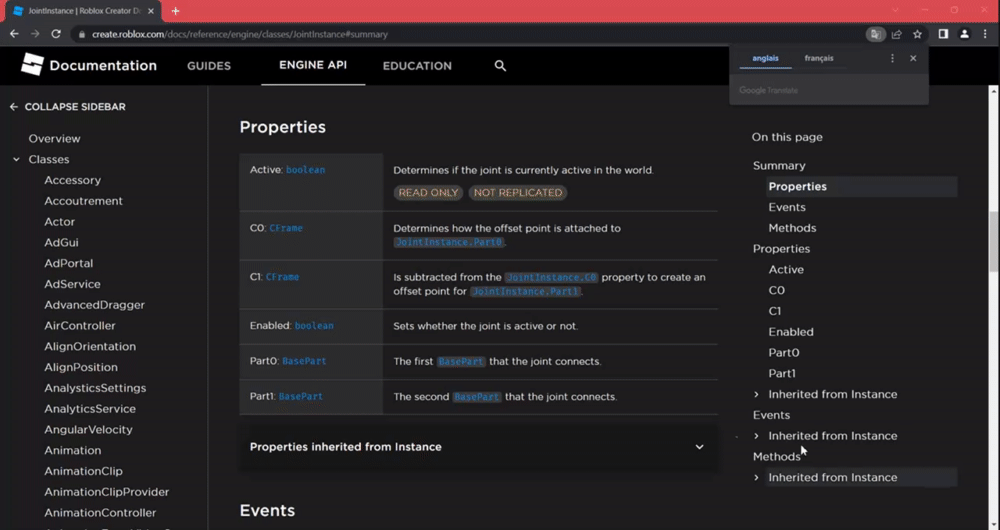Open the browser side panel icon
The image size is (1000, 530).
[x=943, y=34]
